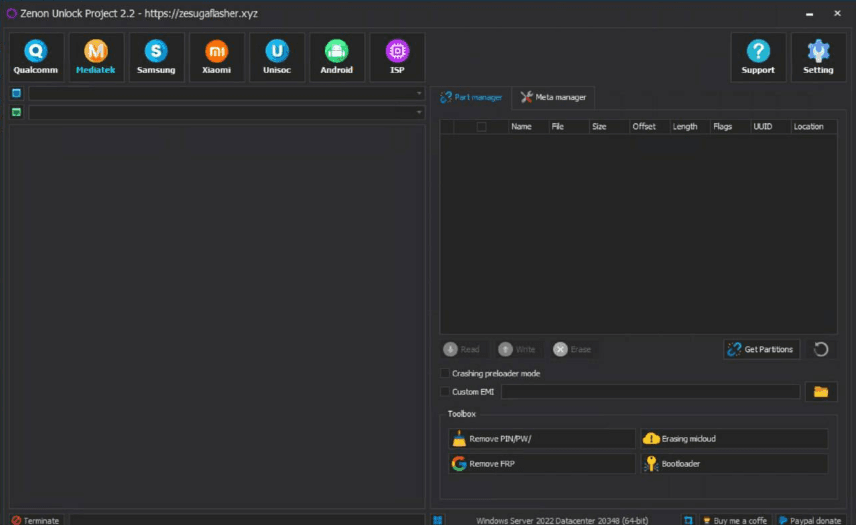
Task: Click the Read partition button
Action: (x=462, y=349)
